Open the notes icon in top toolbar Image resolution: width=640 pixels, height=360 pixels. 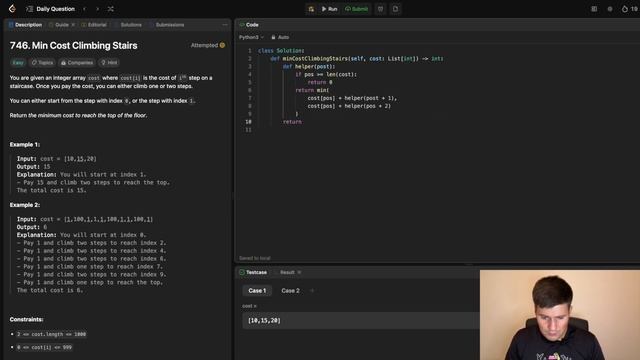click(x=396, y=9)
